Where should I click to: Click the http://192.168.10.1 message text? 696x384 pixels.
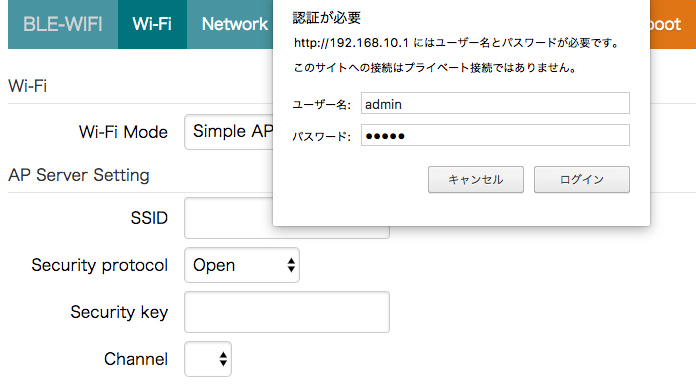pos(456,43)
